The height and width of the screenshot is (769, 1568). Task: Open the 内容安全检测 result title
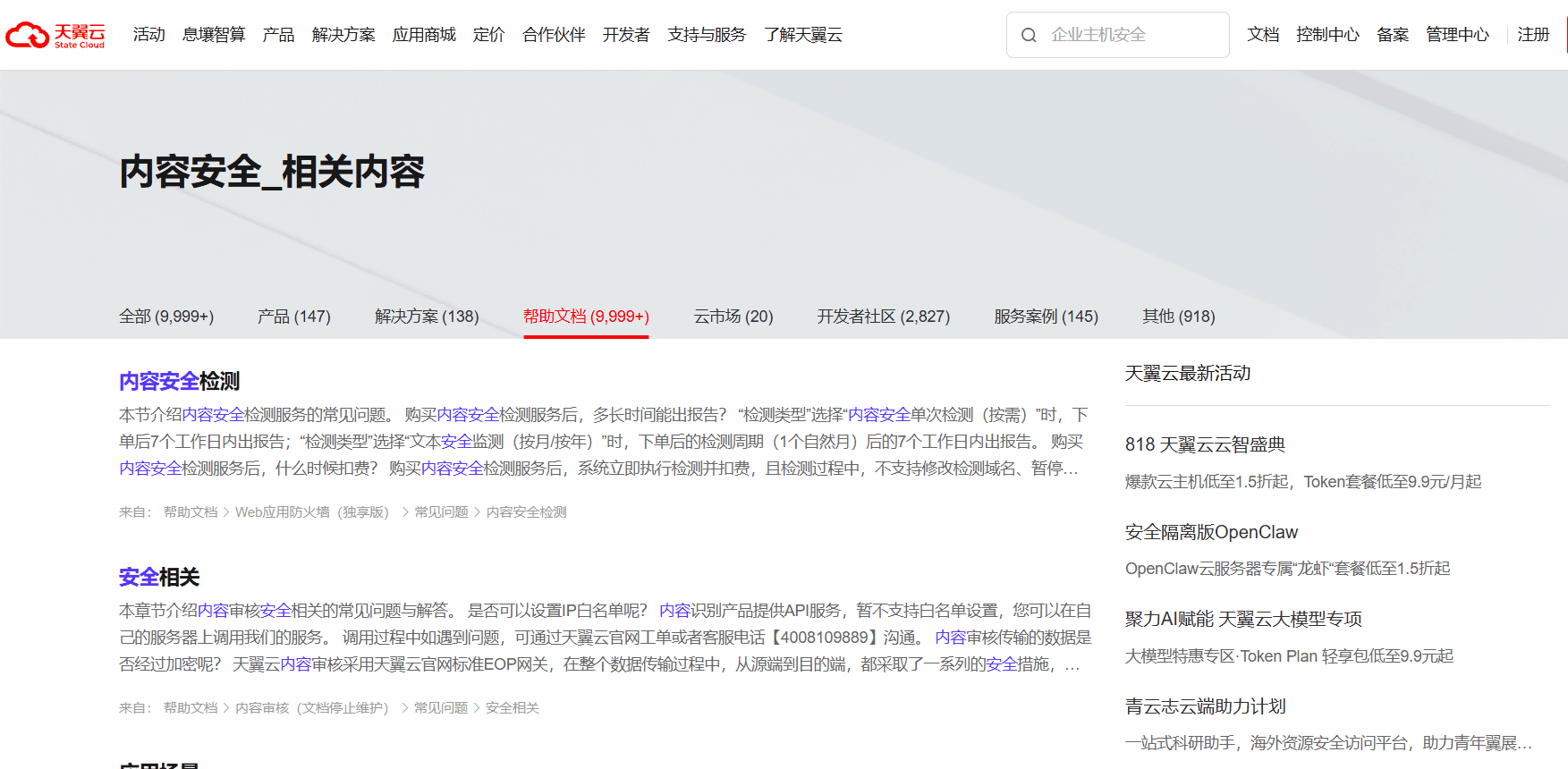tap(179, 382)
